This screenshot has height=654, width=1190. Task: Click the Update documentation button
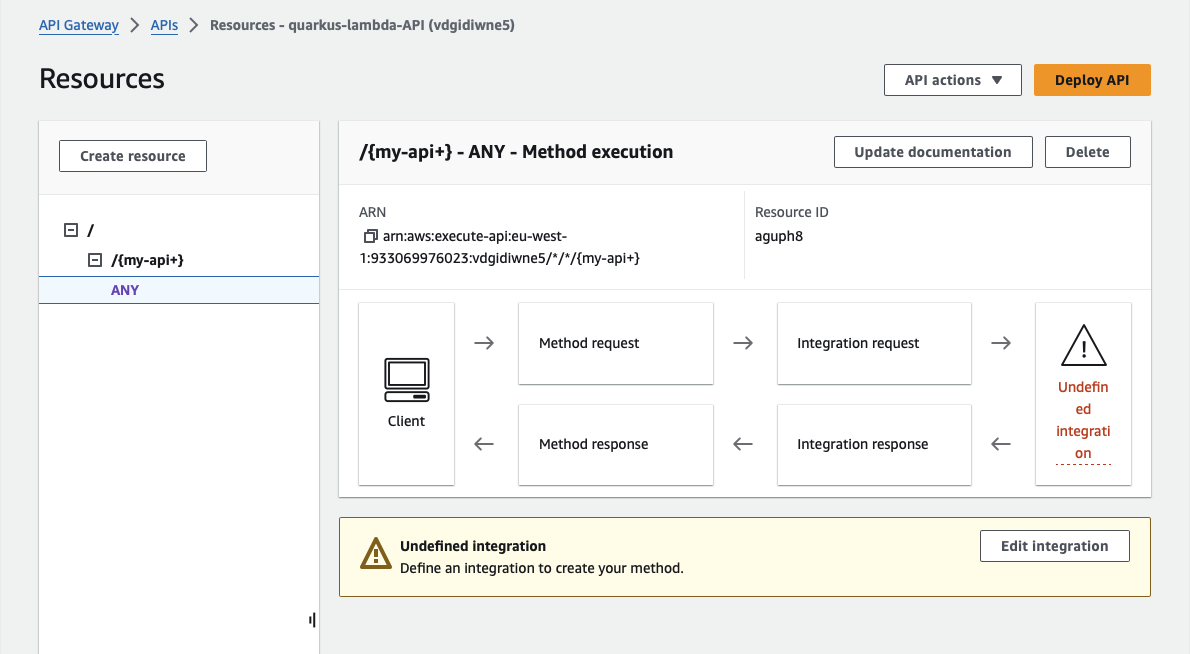tap(932, 152)
